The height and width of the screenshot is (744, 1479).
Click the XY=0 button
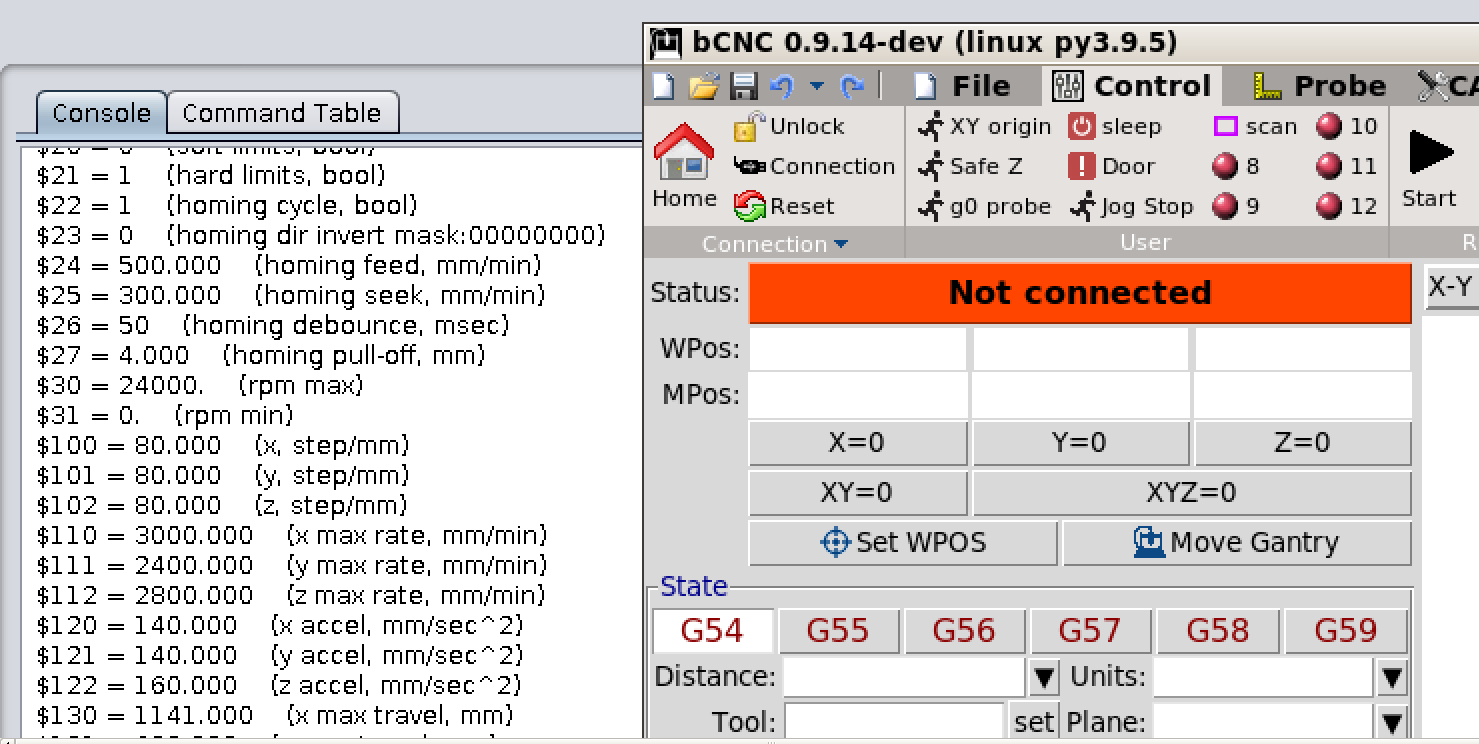click(857, 493)
